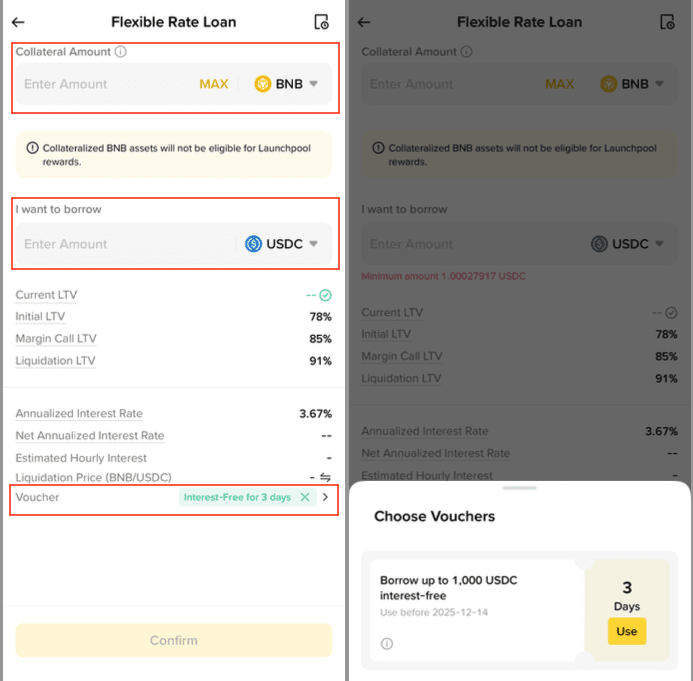Tap the underlined Margin Call LTV label on the undimmed screen

[x=56, y=339]
